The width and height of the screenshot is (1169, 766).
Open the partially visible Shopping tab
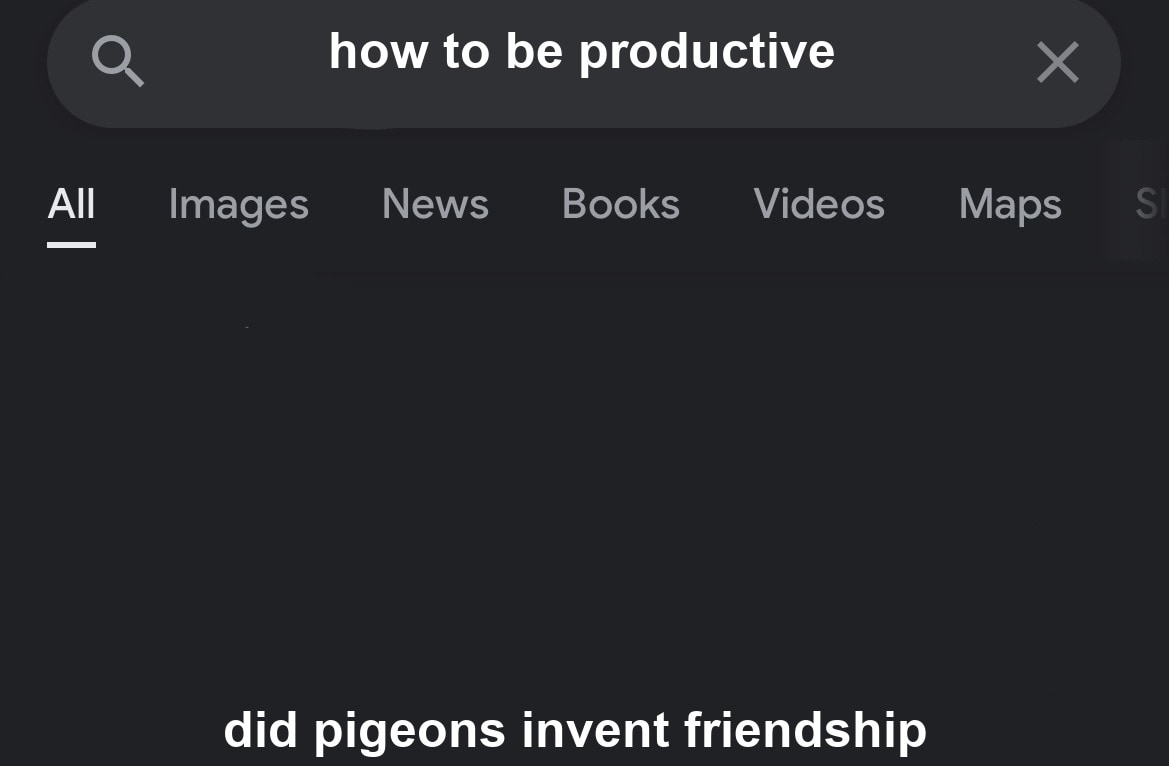[1148, 205]
